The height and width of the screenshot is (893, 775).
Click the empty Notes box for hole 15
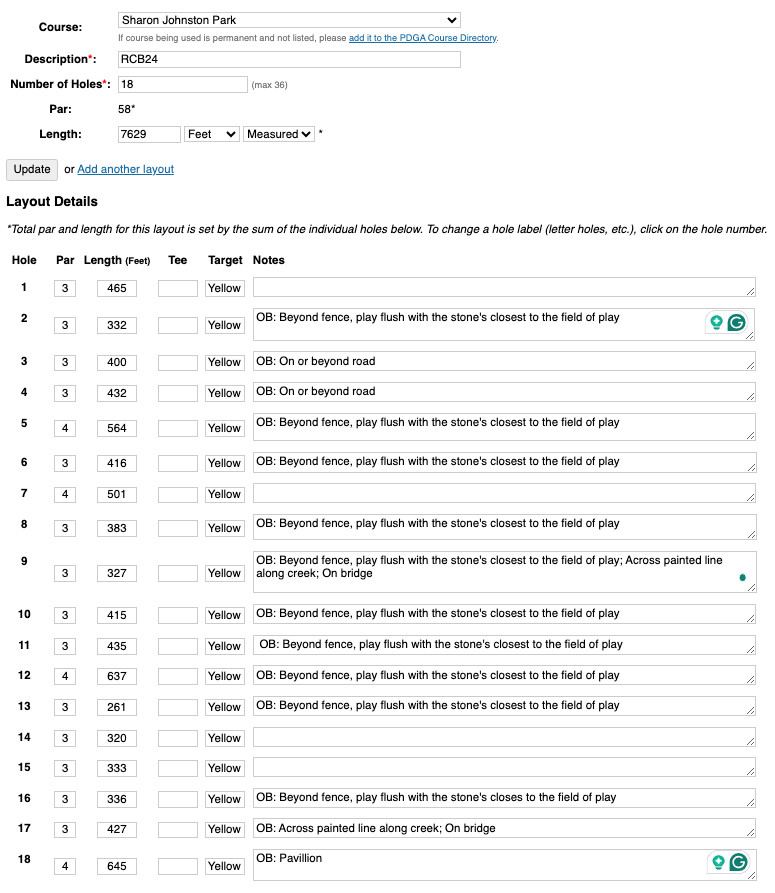click(x=505, y=767)
